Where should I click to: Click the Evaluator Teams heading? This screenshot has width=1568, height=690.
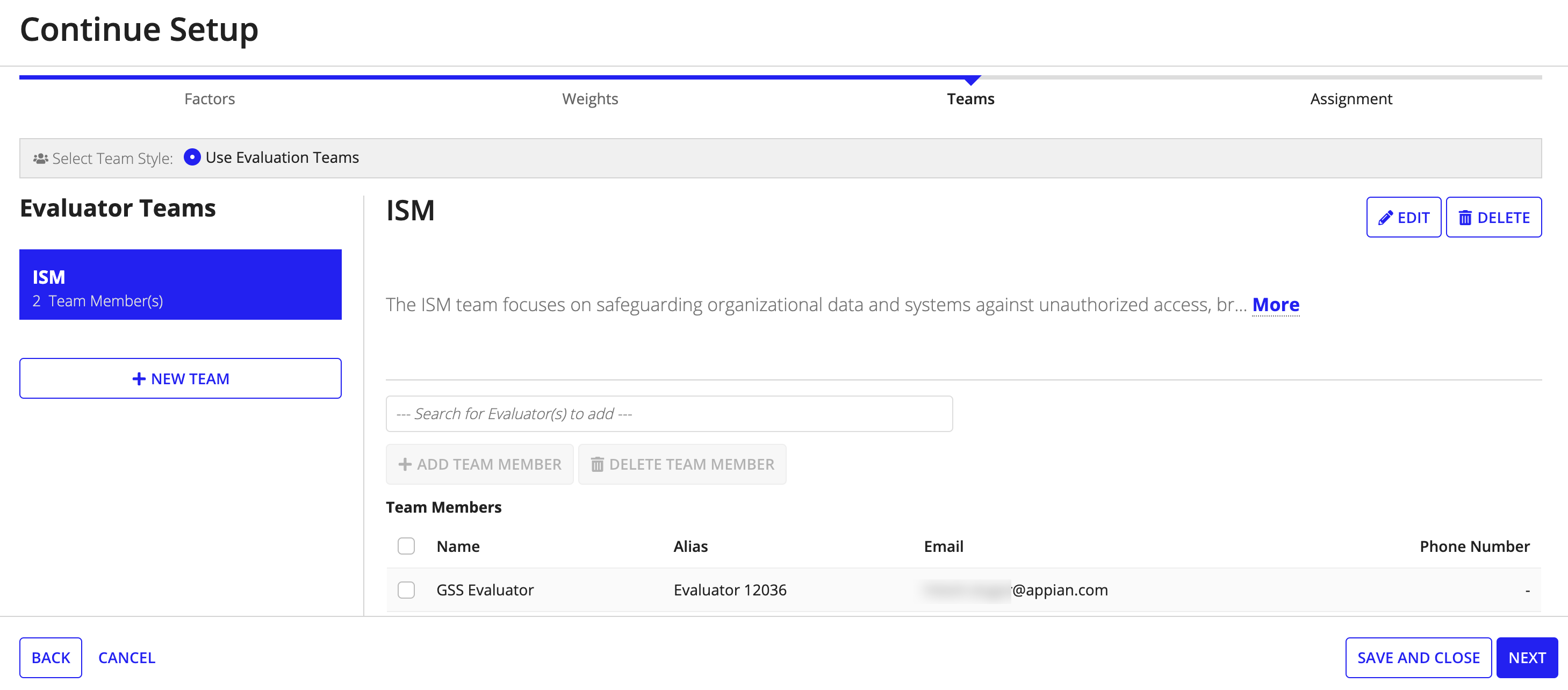pyautogui.click(x=118, y=208)
